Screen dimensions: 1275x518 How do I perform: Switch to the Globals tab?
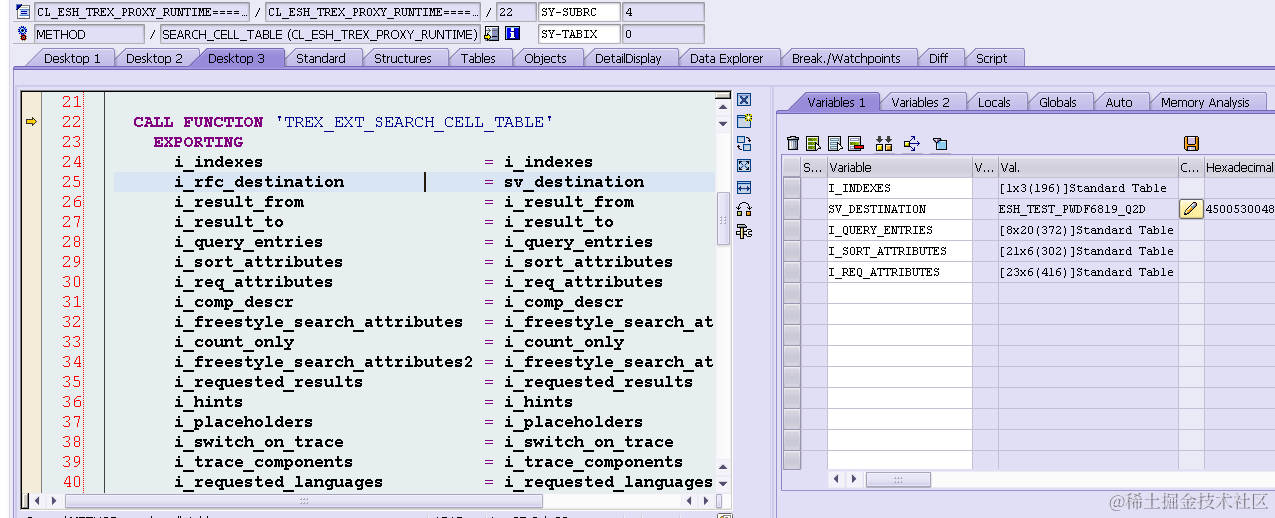pos(1057,102)
